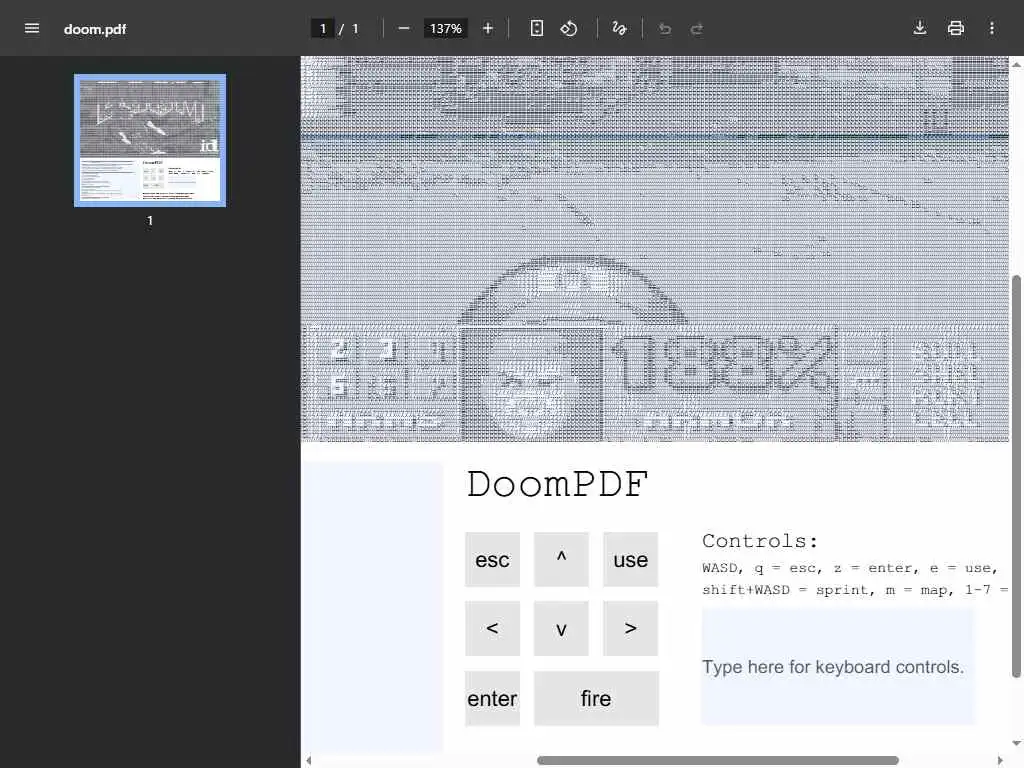1024x768 pixels.
Task: Print the PDF document
Action: point(955,28)
